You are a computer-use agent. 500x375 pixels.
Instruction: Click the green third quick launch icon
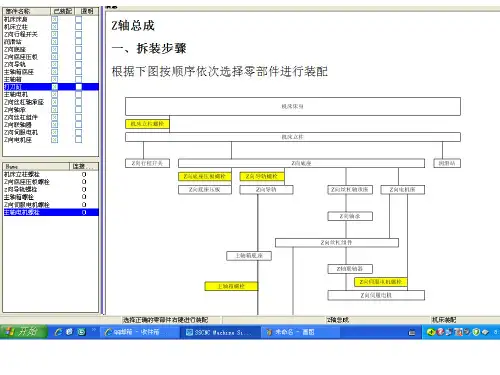82,332
